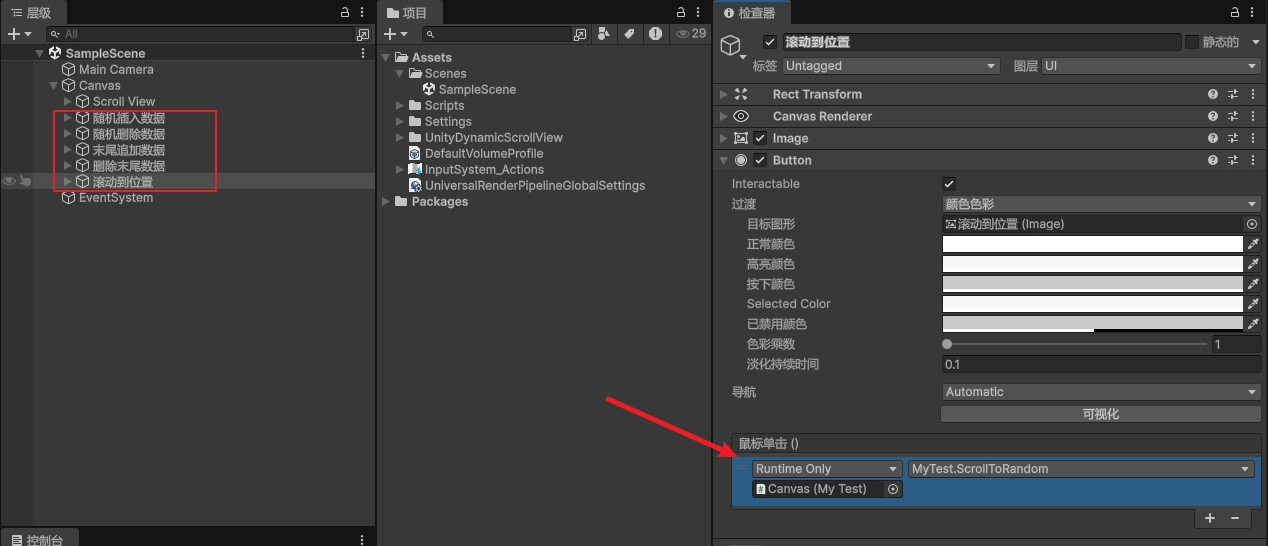Screen dimensions: 1268x546
Task: Open Canvas Renderer presets icon
Action: coord(1233,116)
